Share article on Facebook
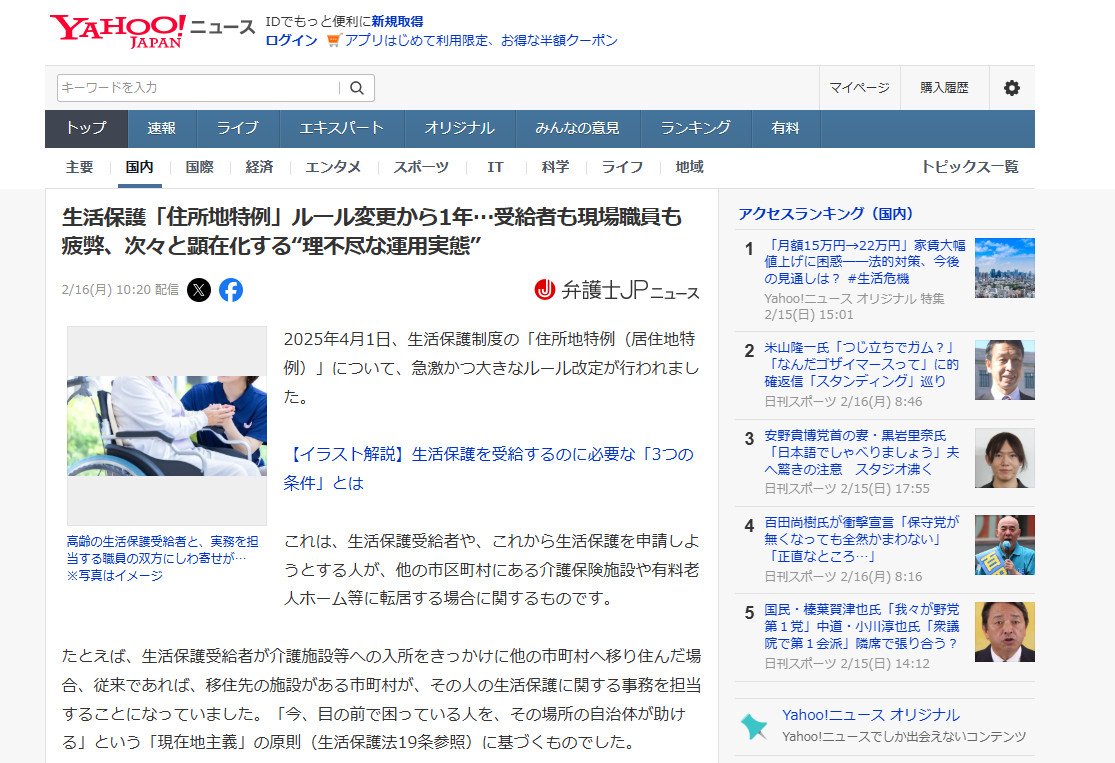1115x763 pixels. [x=231, y=290]
